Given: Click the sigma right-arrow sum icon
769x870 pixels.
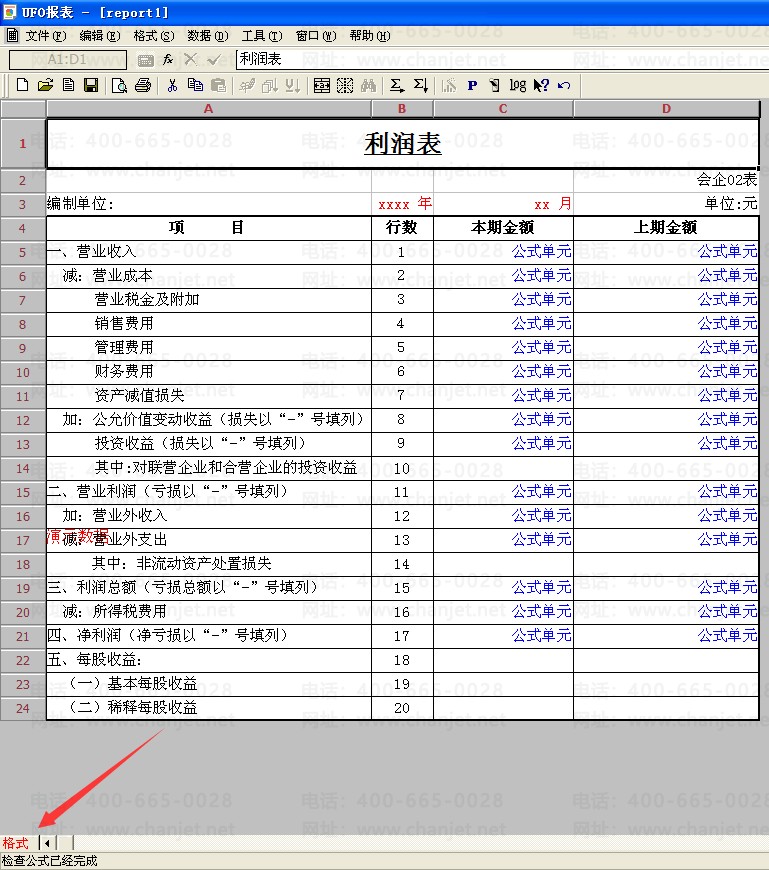Looking at the screenshot, I should click(397, 85).
